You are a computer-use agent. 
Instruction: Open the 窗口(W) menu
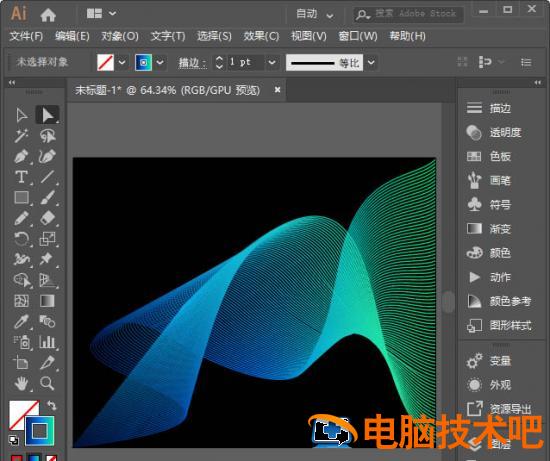tap(358, 36)
